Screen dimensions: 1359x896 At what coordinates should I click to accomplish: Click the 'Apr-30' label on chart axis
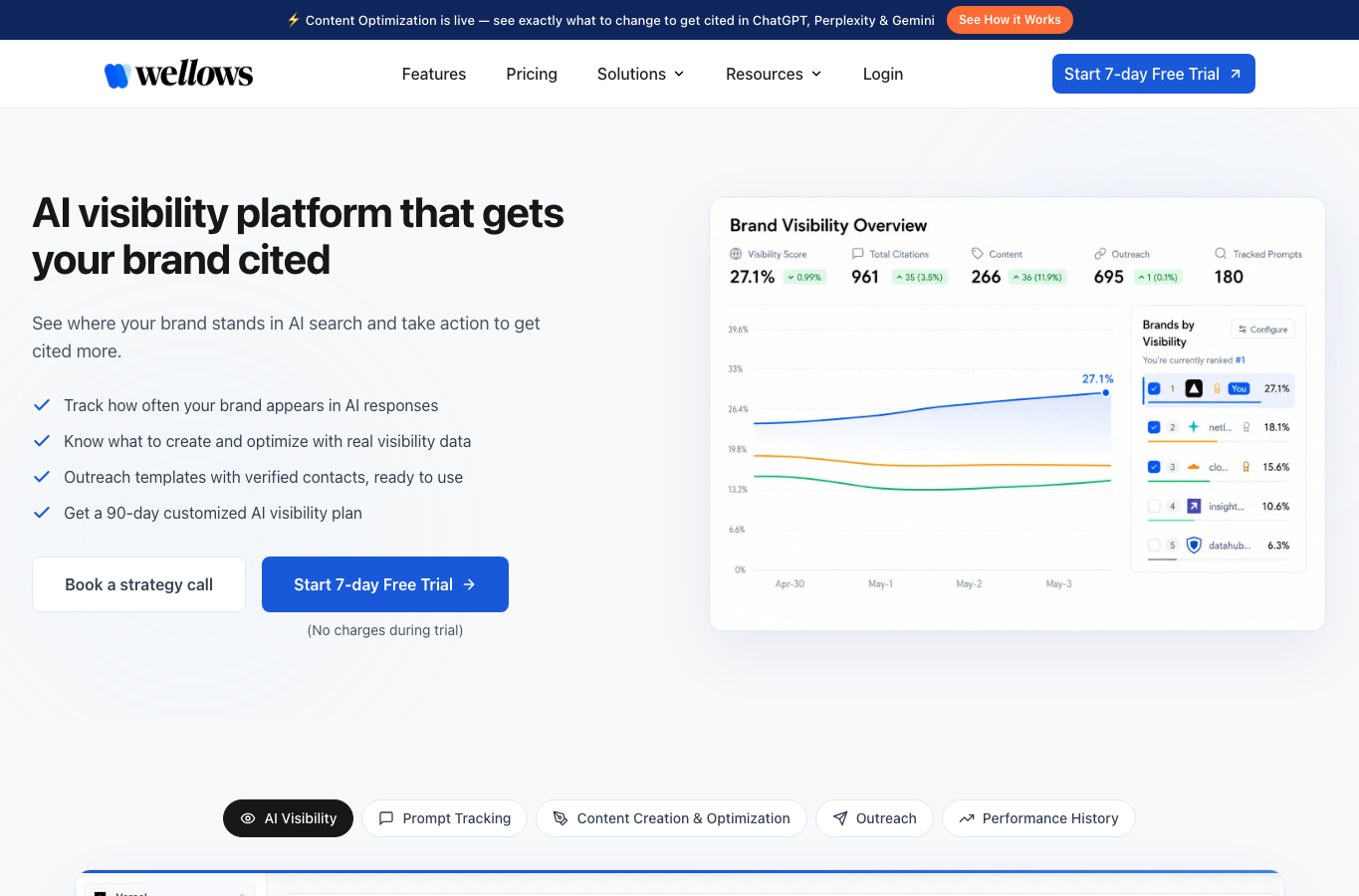tap(790, 583)
